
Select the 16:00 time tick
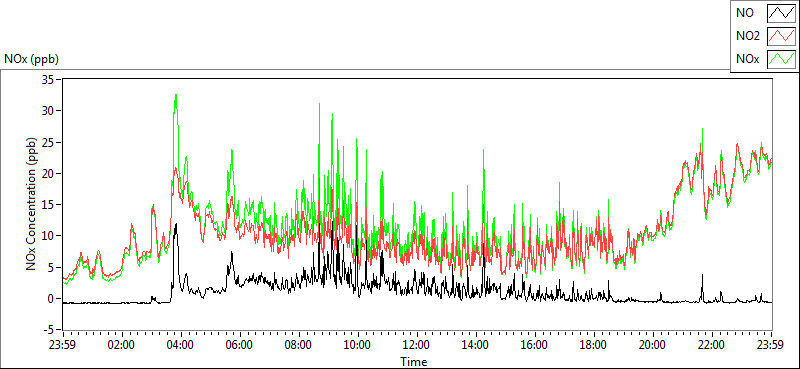coord(535,345)
